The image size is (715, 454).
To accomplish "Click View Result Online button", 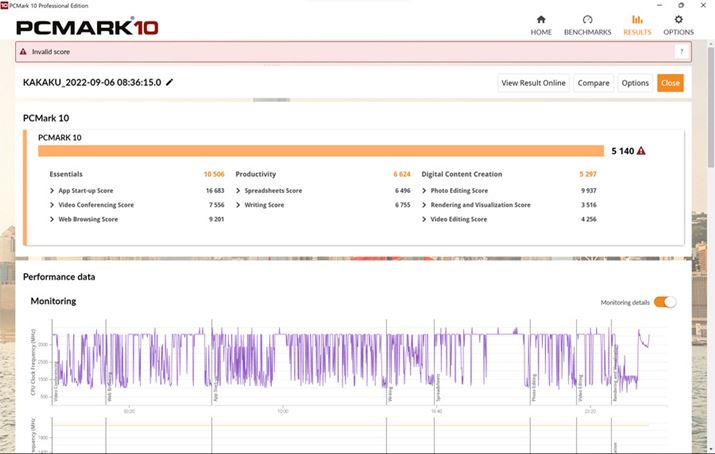I will (533, 83).
